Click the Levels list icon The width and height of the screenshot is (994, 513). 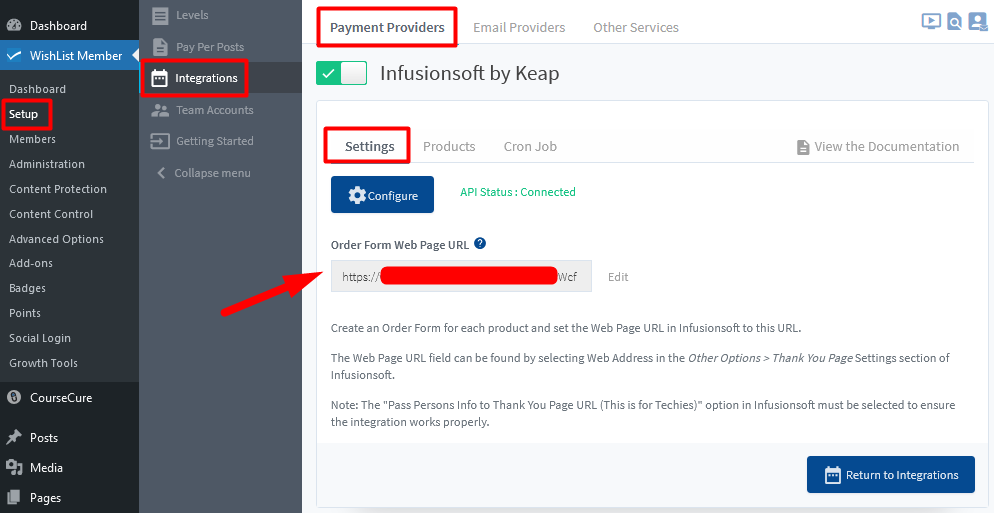(x=160, y=15)
